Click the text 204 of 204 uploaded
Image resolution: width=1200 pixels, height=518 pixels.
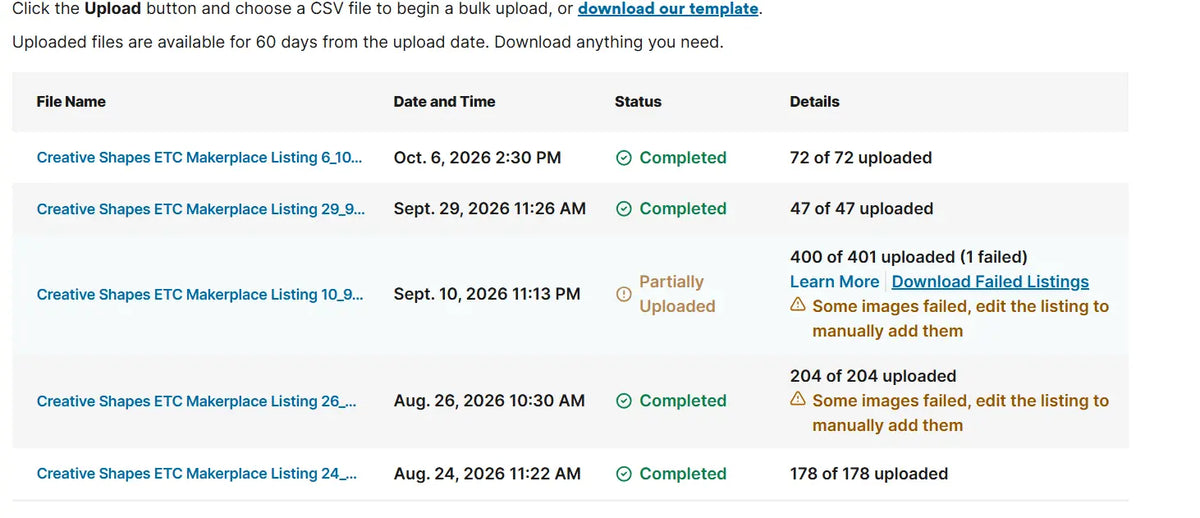[873, 377]
